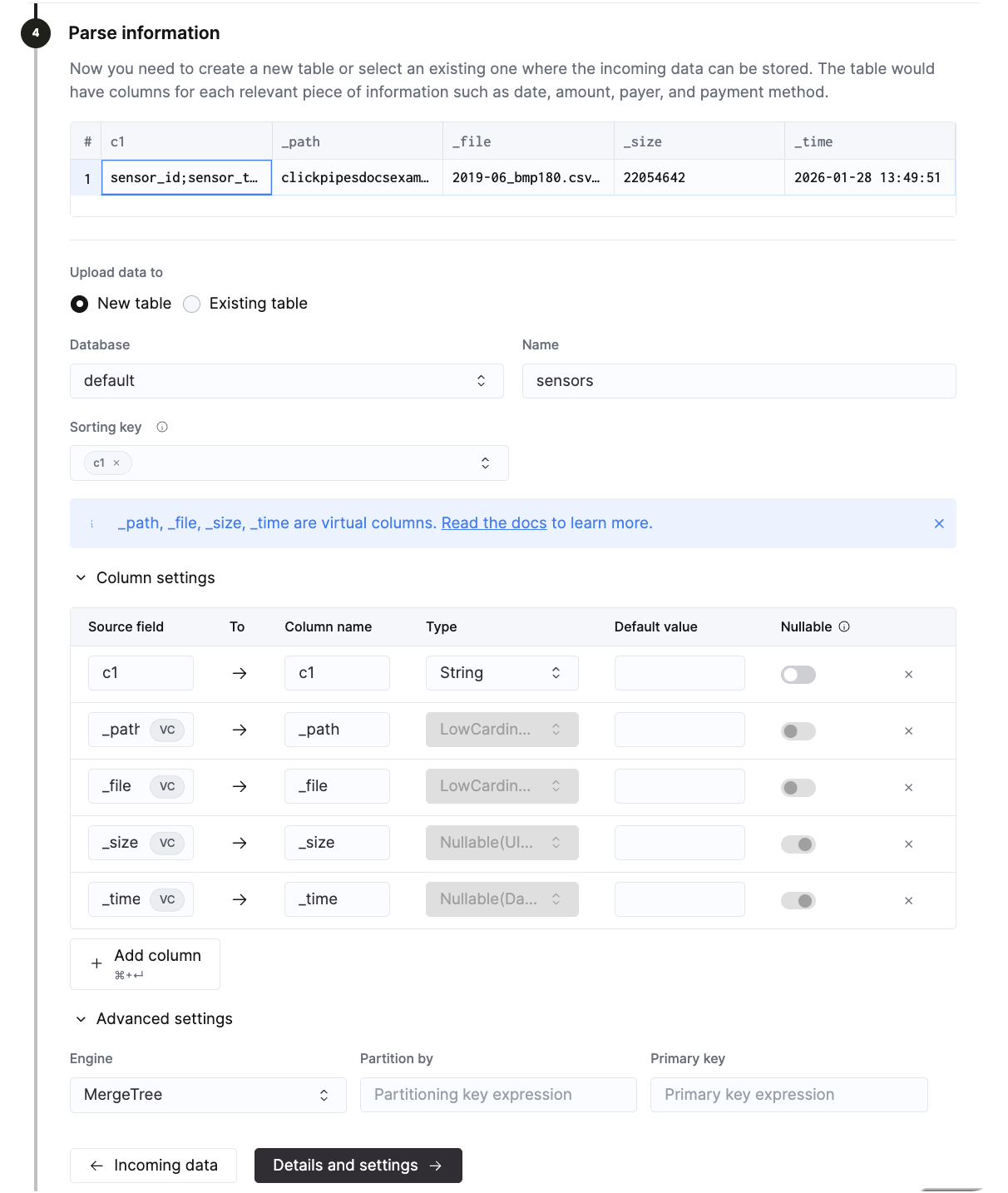Click the Sorting key info icon
Screen dimensions: 1008x1193
(162, 427)
